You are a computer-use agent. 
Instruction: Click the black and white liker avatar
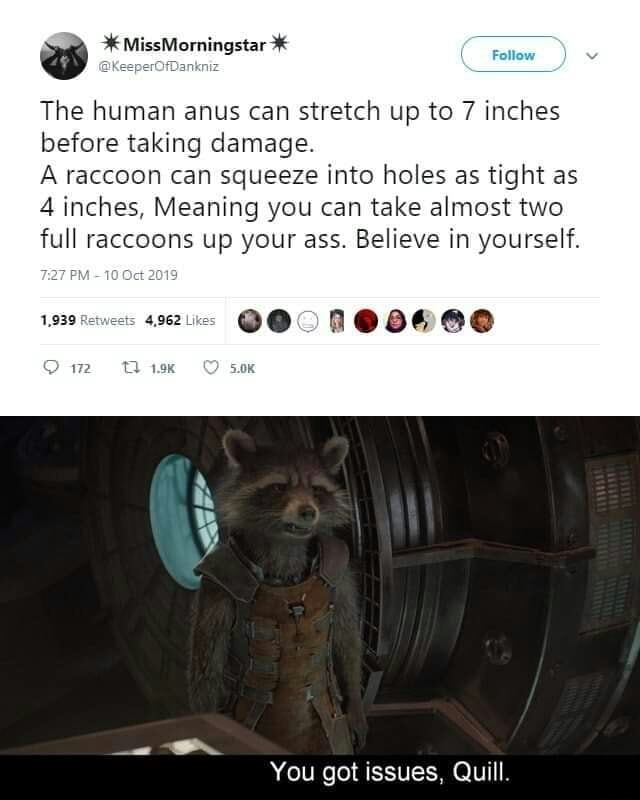pyautogui.click(x=424, y=321)
